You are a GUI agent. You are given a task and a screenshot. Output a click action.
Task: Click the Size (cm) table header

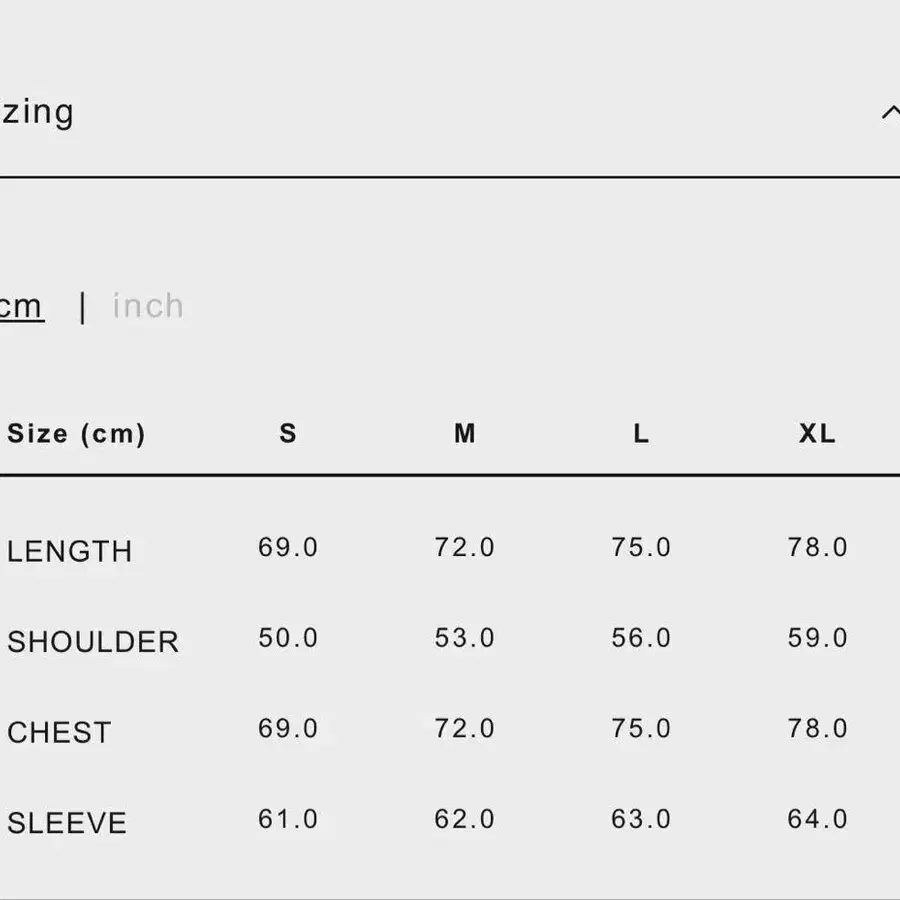click(x=76, y=434)
